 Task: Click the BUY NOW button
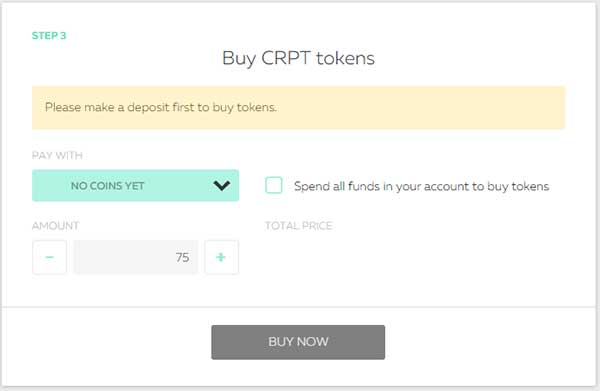point(298,342)
